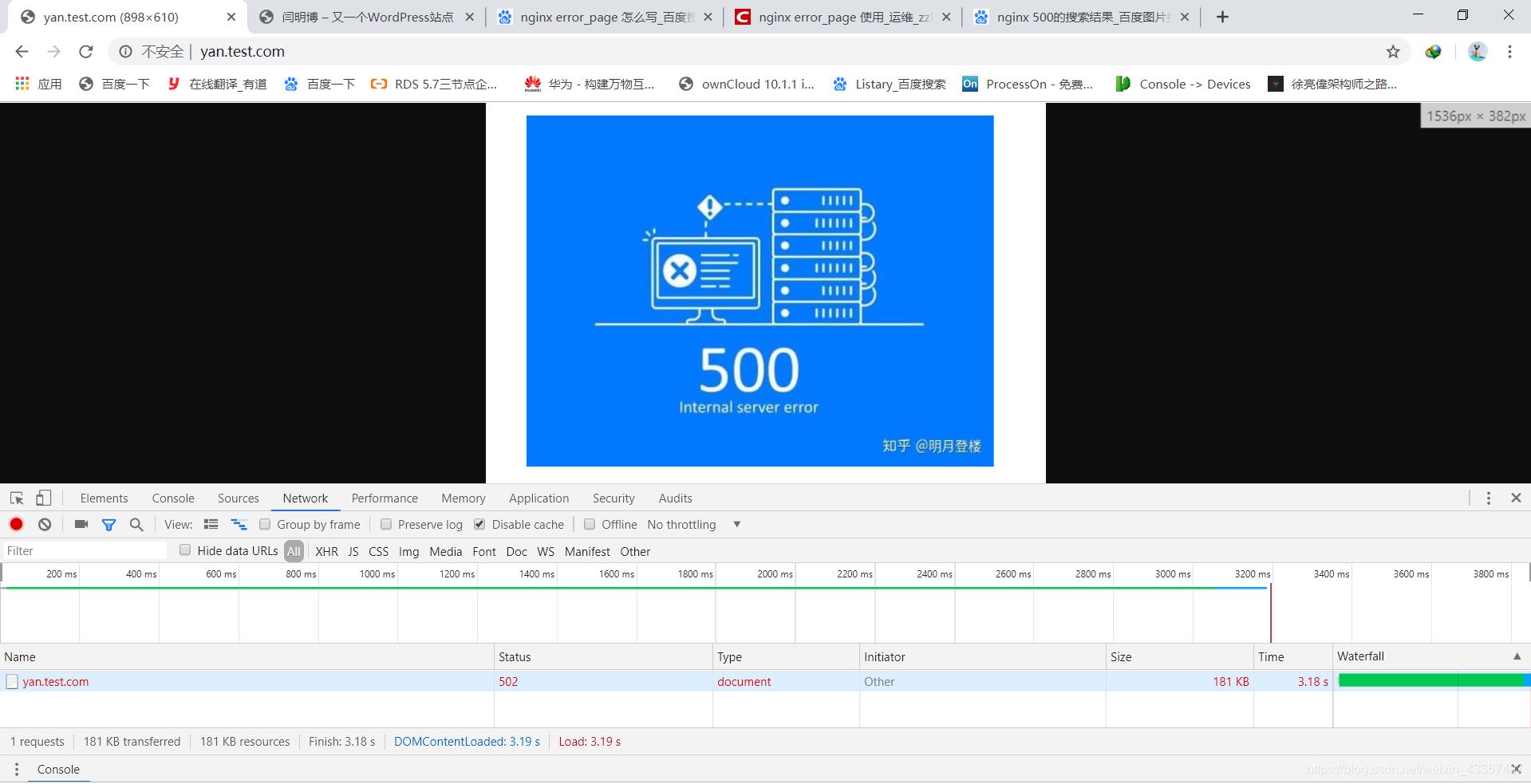The image size is (1531, 784).
Task: Check Hide data URLs option
Action: 185,550
